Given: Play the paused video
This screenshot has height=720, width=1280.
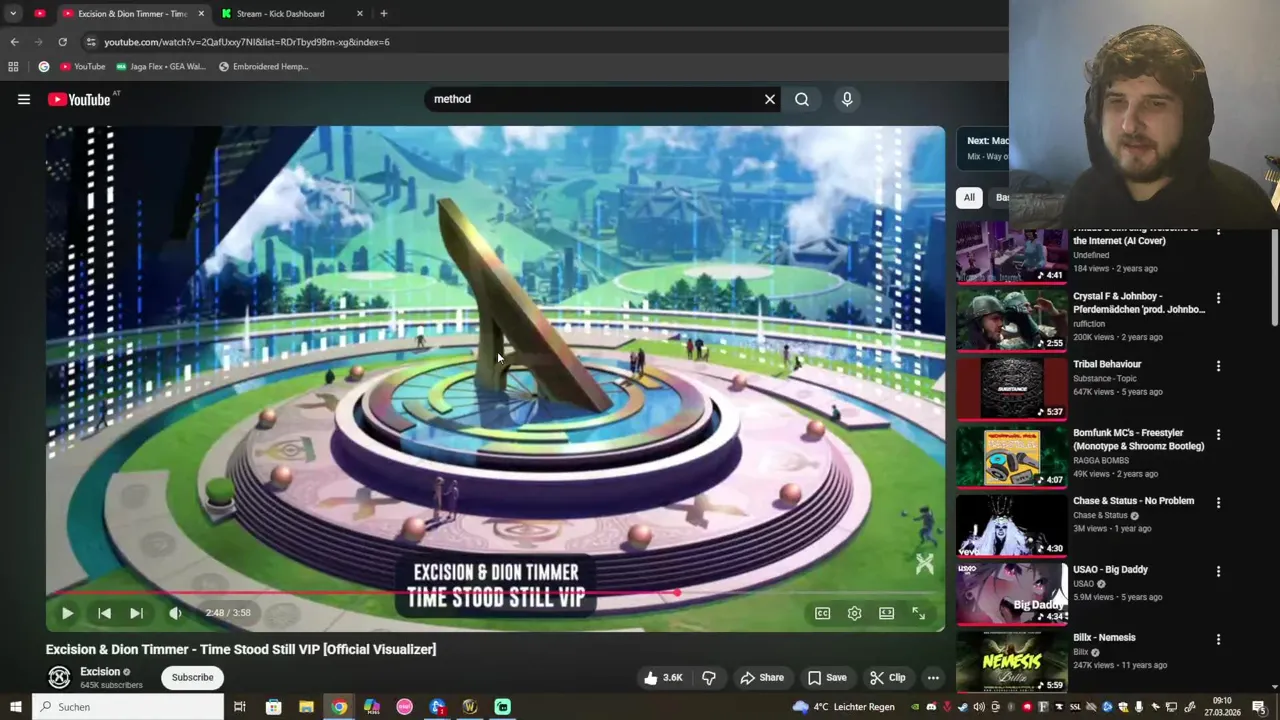Looking at the screenshot, I should click(x=67, y=613).
